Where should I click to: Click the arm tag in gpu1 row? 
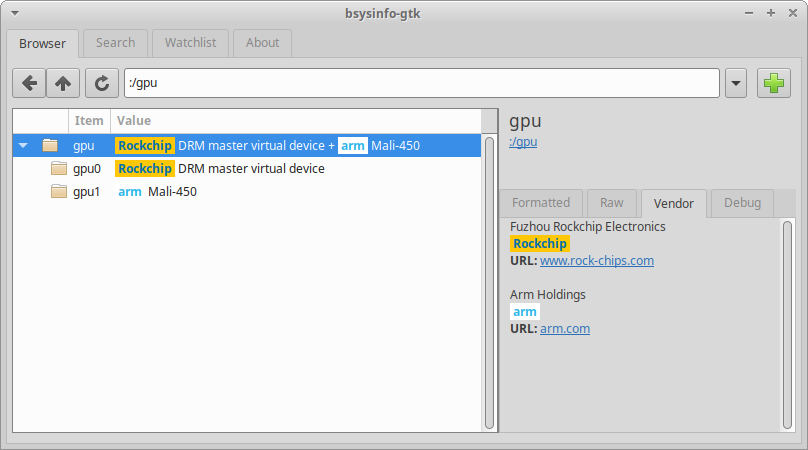[x=130, y=192]
